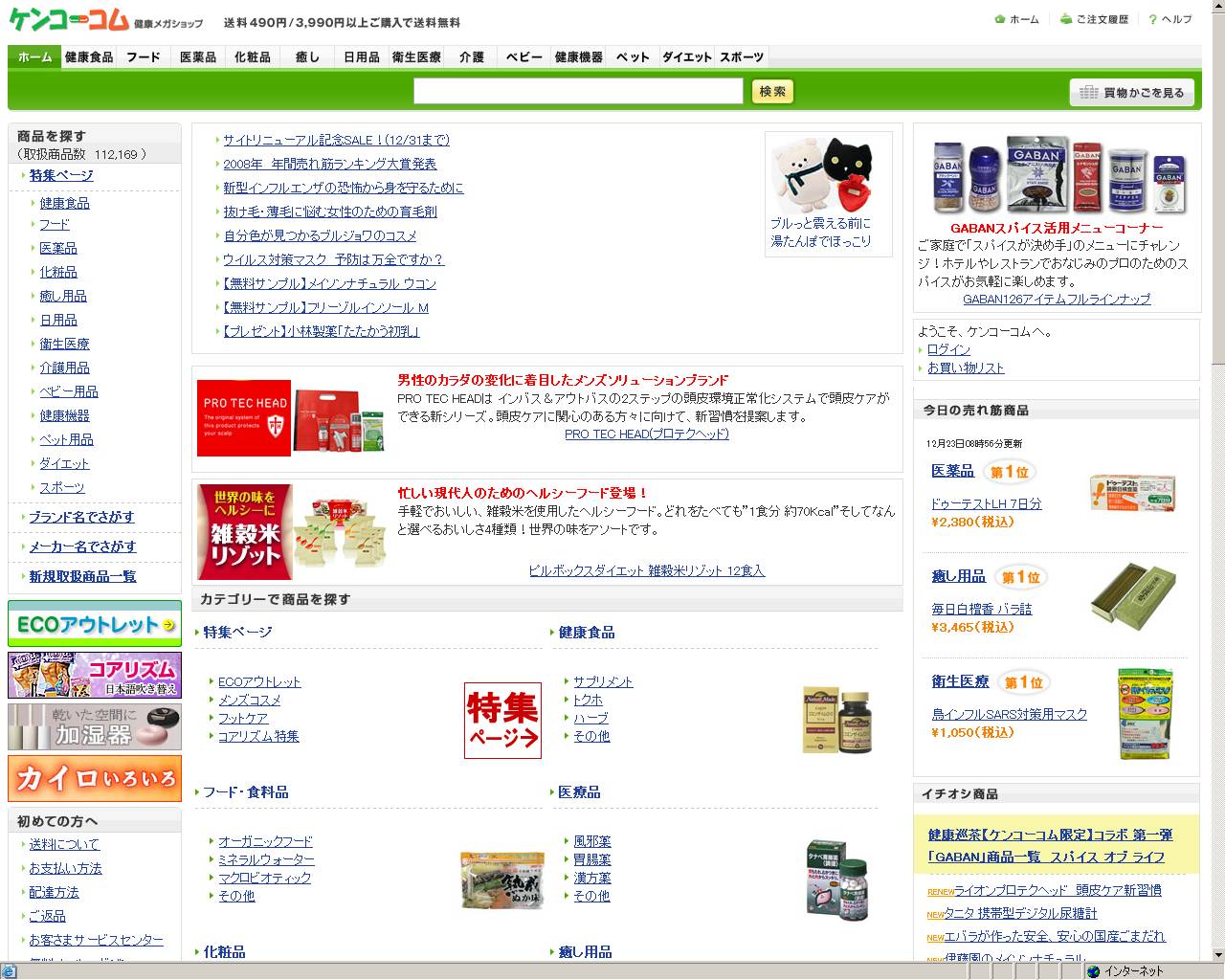This screenshot has height=980, width=1225.
Task: Switch to the 健康食品 tab
Action: point(89,57)
